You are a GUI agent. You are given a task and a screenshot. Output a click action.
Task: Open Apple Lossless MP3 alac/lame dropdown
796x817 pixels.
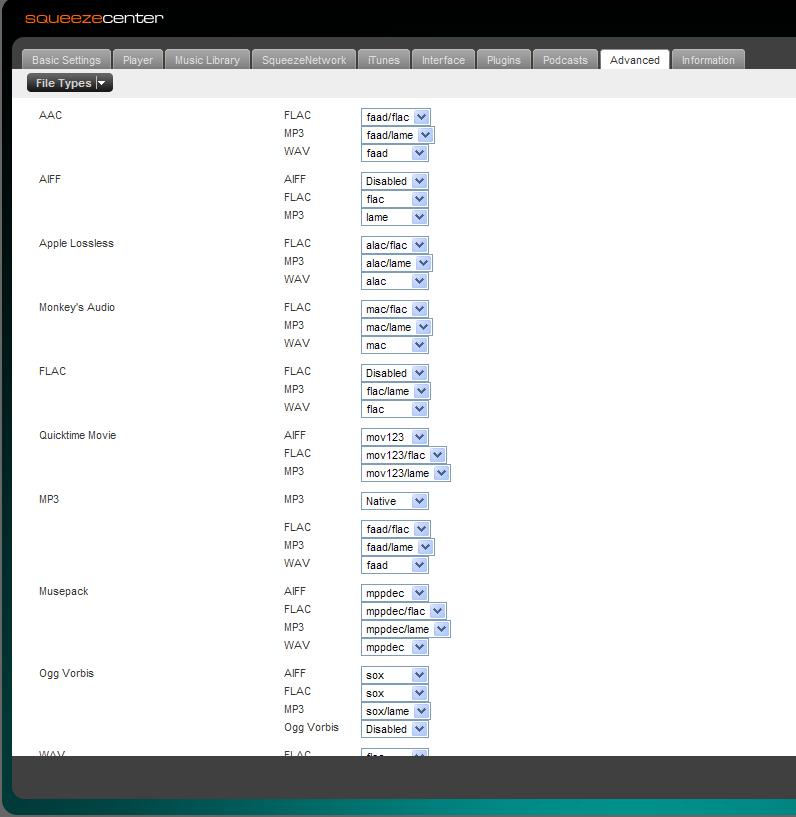pos(397,263)
